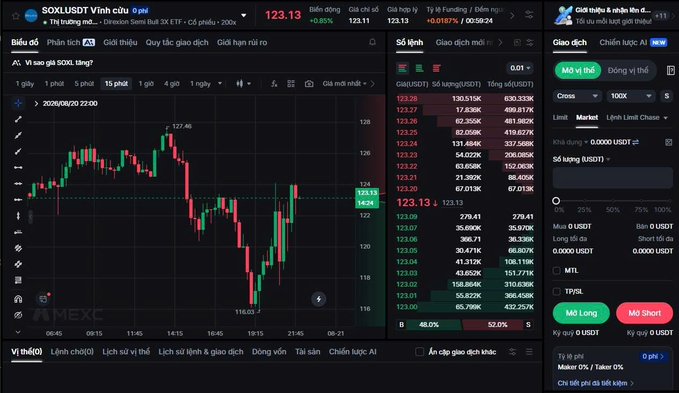Click the transfer arrows next to 0.0000 USDT
Screen dimensions: 679x393
tap(635, 142)
